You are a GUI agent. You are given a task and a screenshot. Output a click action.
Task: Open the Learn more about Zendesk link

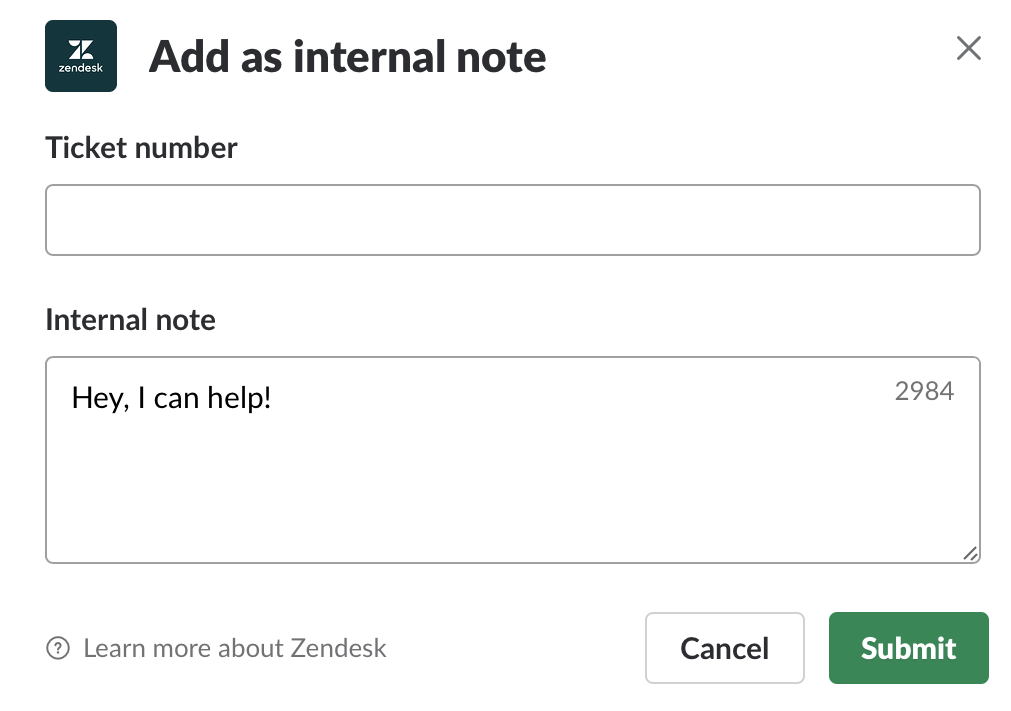(234, 649)
